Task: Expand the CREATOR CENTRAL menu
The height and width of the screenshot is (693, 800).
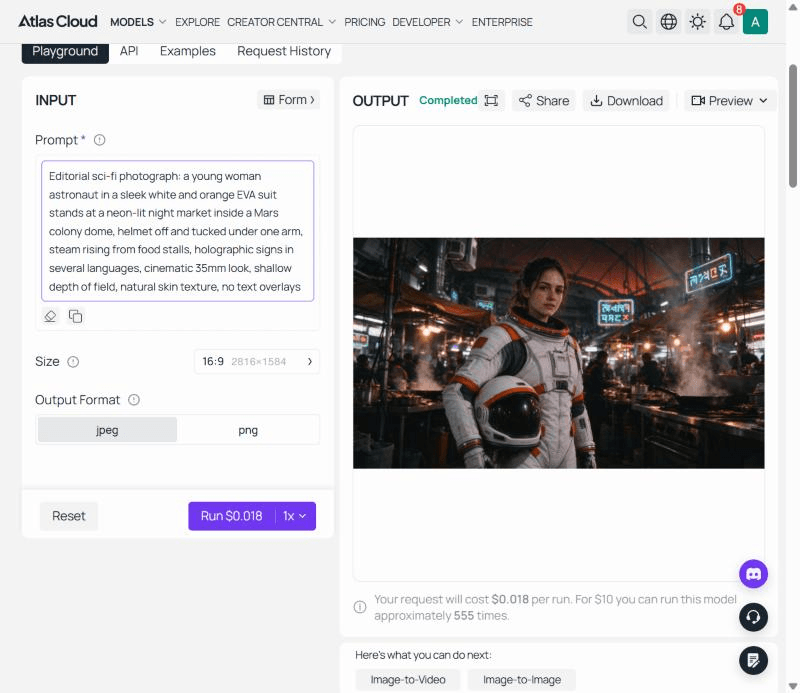Action: click(x=281, y=22)
